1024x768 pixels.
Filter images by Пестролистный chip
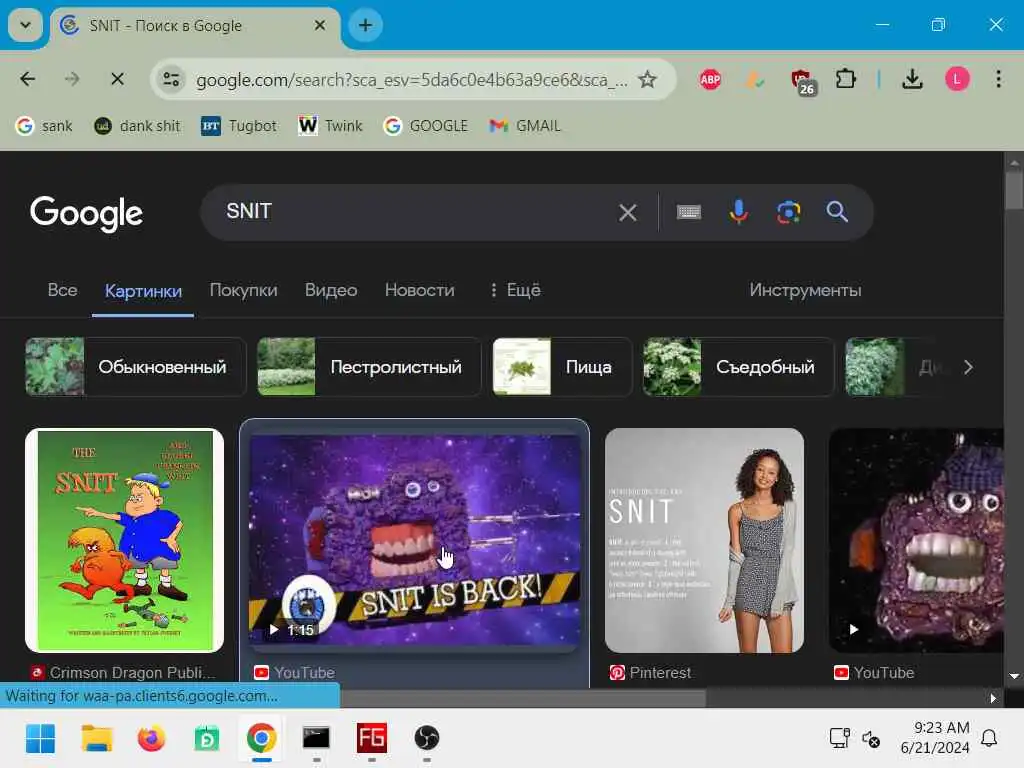click(x=369, y=367)
